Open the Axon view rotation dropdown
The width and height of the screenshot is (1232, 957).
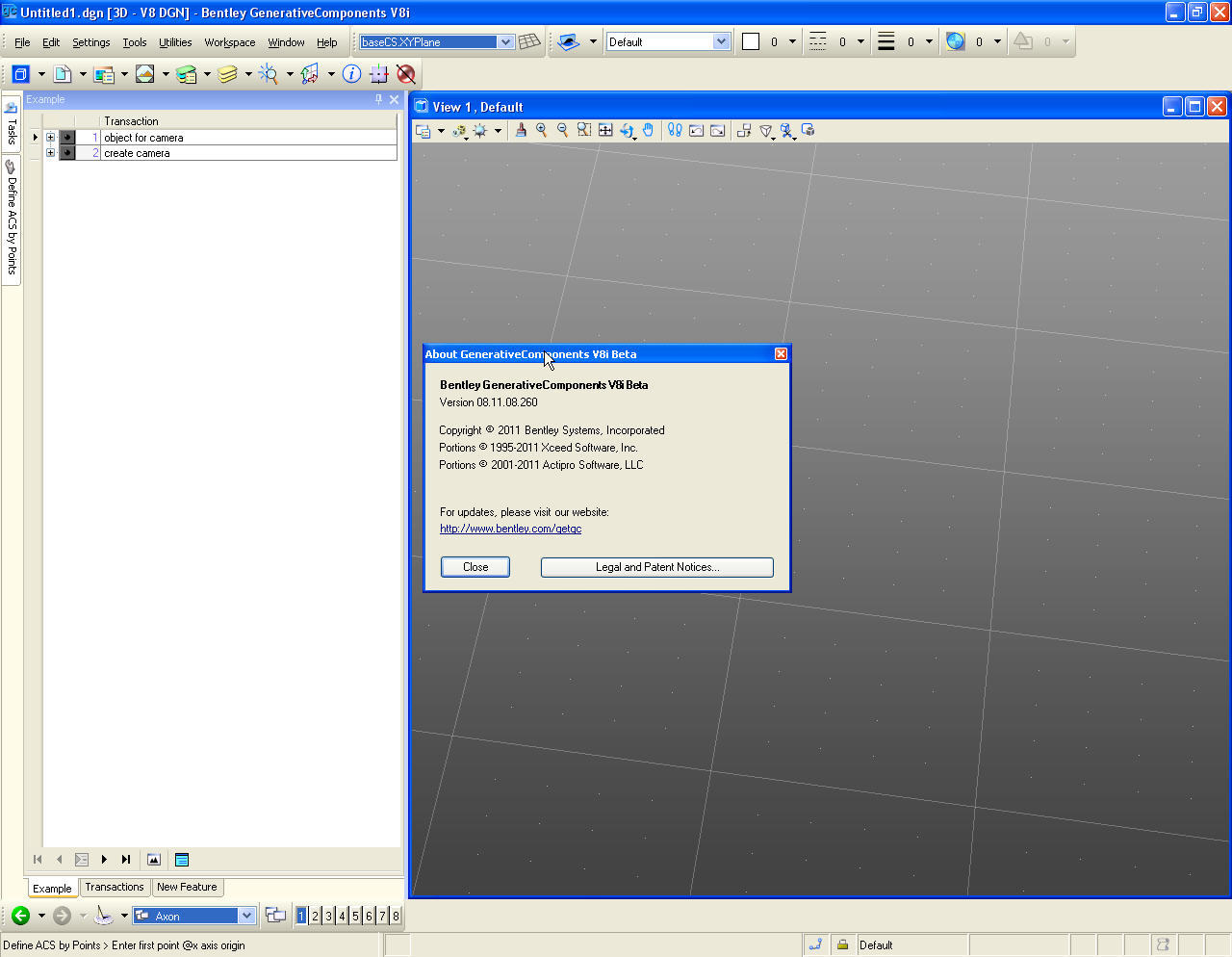[246, 916]
